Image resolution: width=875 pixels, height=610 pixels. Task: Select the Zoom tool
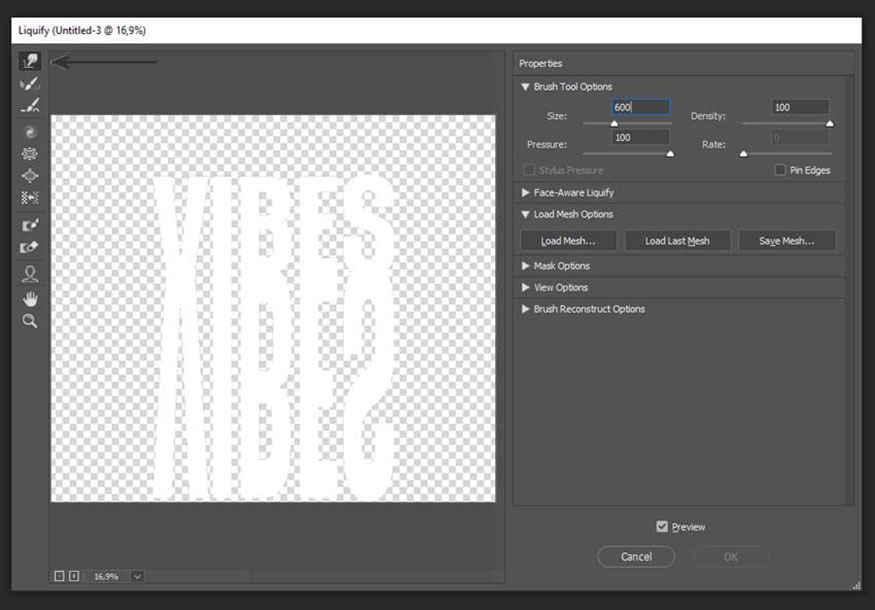tap(30, 321)
